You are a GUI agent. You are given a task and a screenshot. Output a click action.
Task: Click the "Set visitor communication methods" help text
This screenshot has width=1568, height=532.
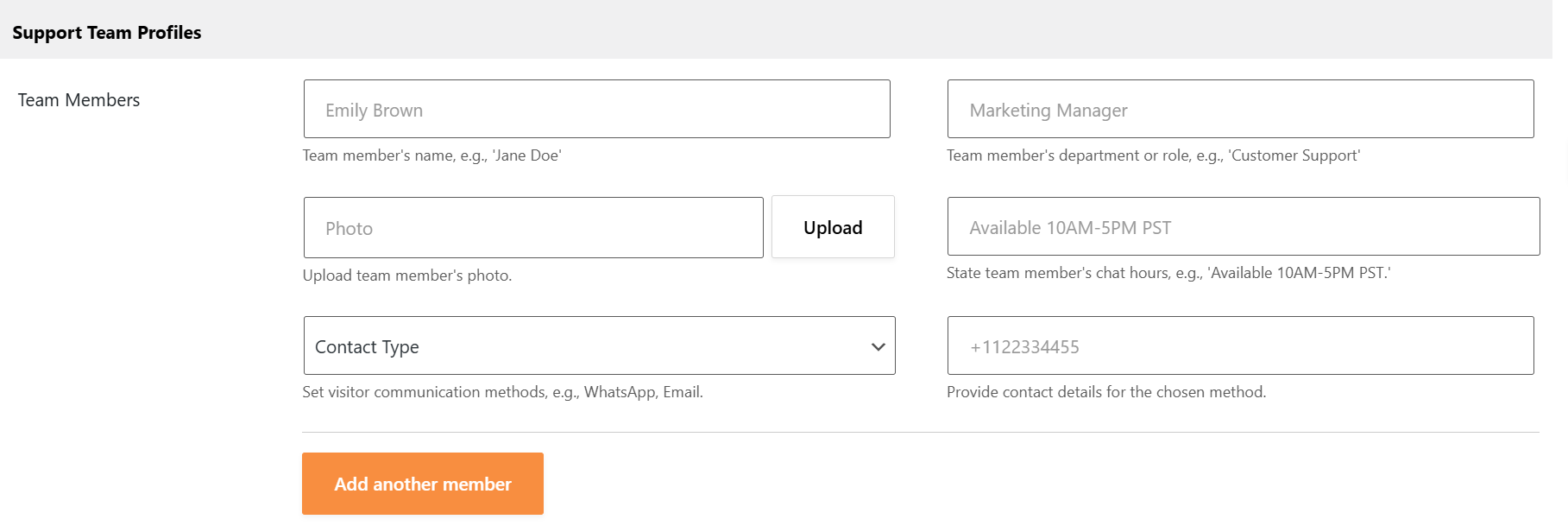502,392
